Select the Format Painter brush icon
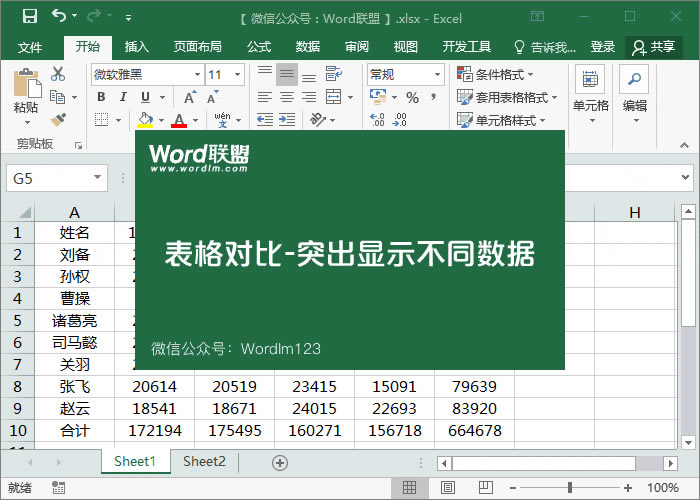 coord(57,120)
